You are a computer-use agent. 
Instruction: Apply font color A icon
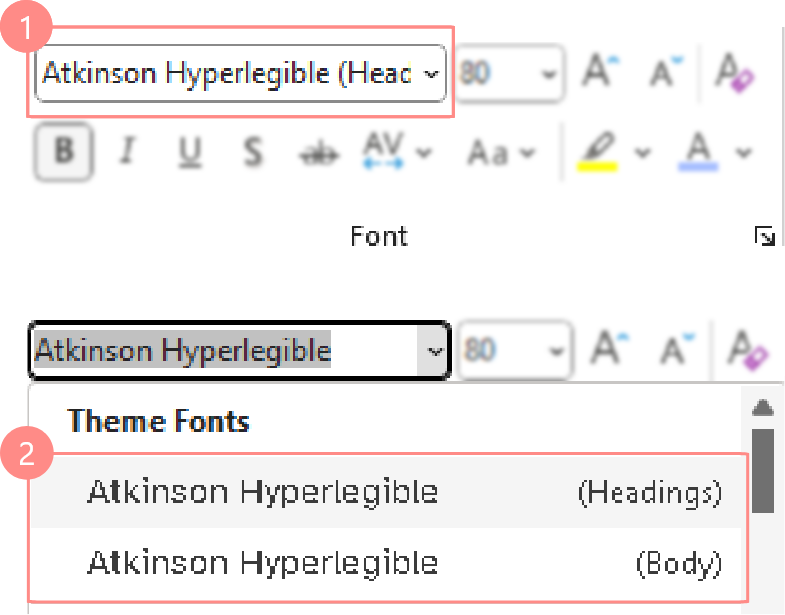point(698,152)
